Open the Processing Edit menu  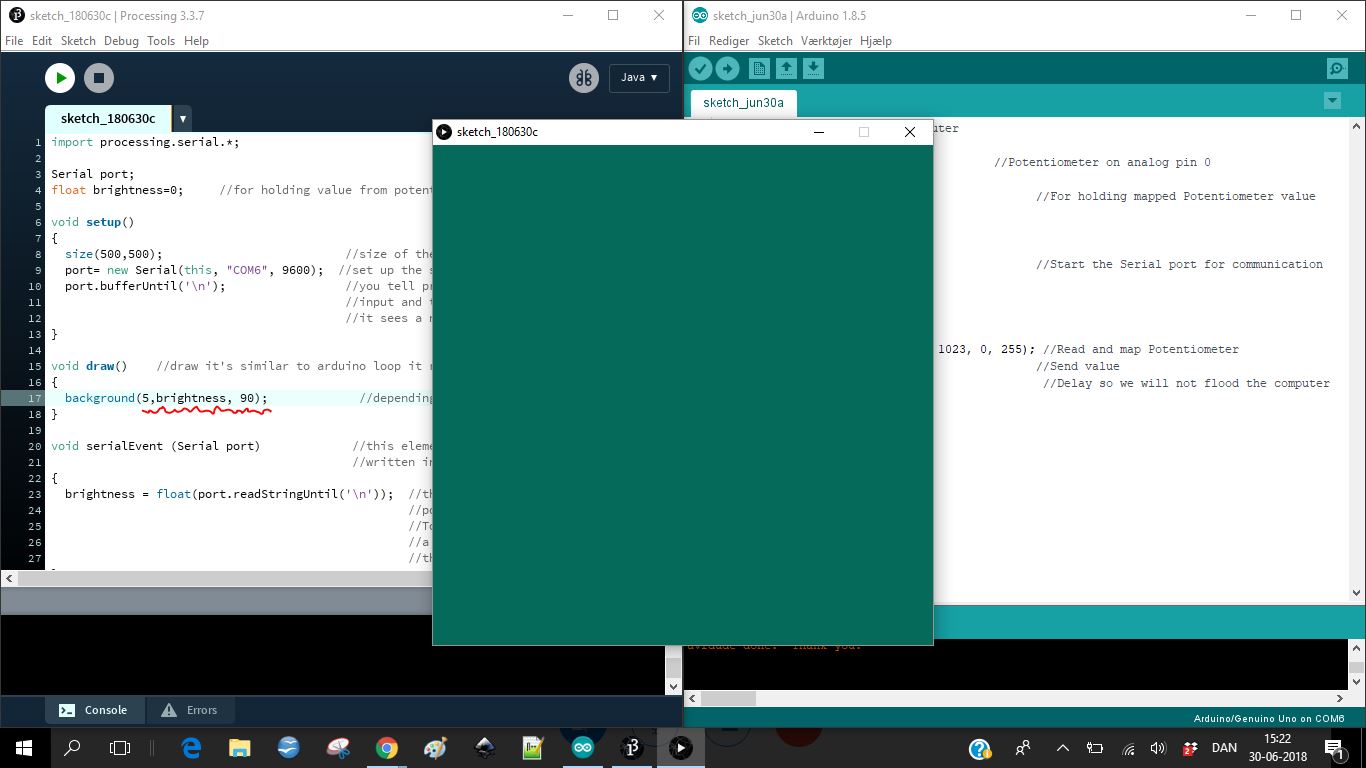42,41
